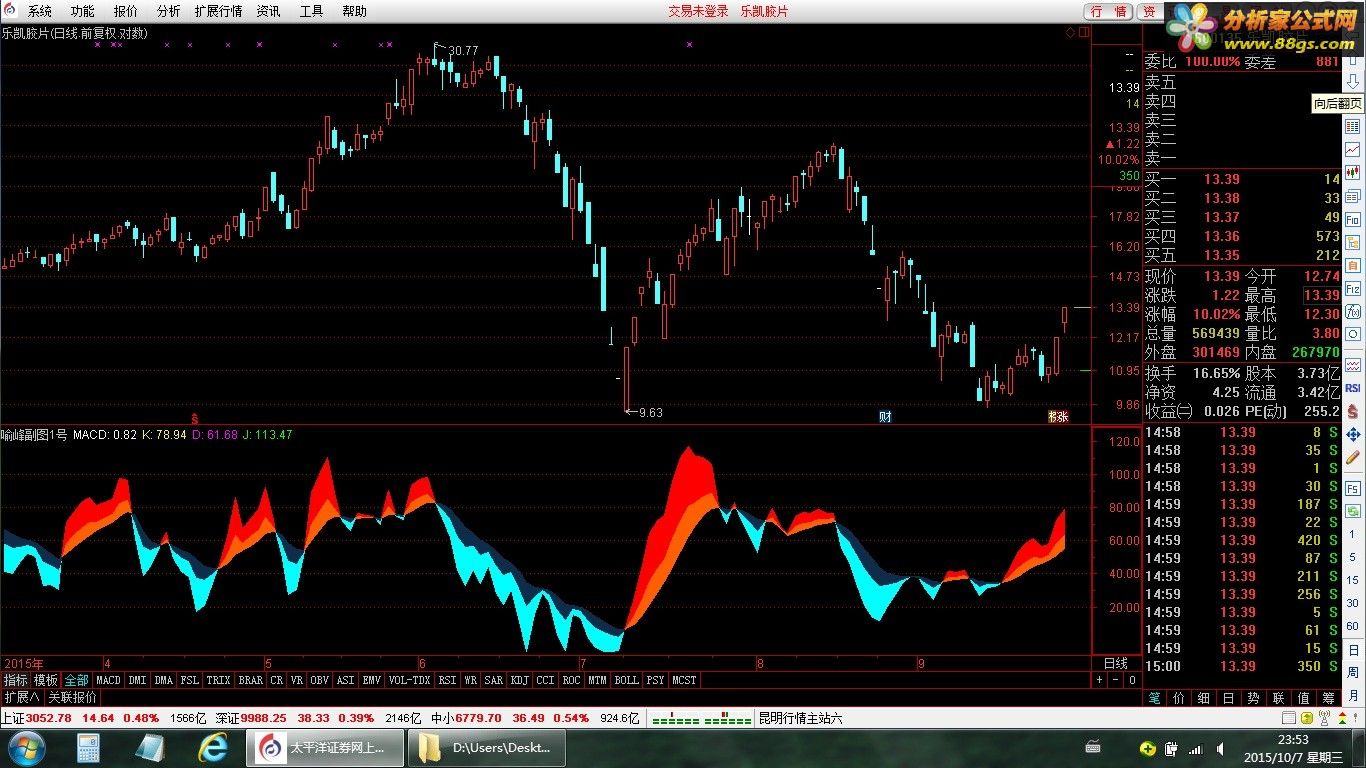Open the wave chart indicator icon

click(x=1352, y=365)
